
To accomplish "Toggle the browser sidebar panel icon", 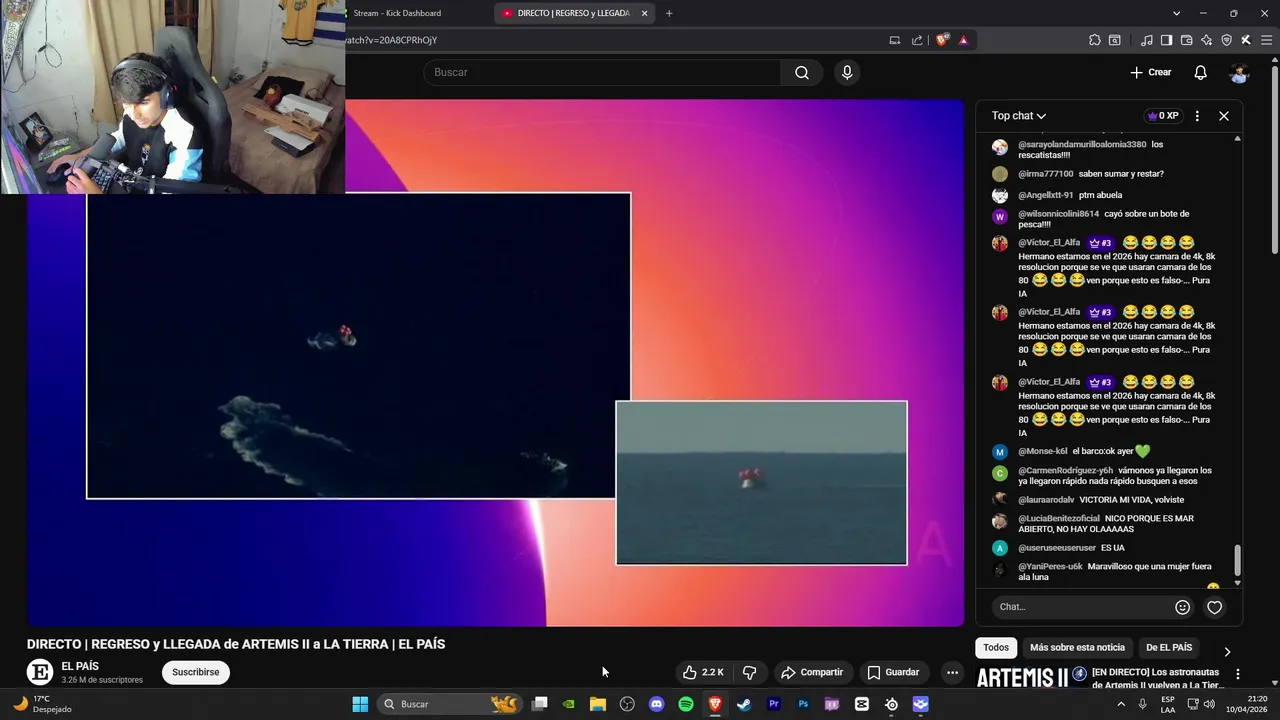I will [1166, 40].
